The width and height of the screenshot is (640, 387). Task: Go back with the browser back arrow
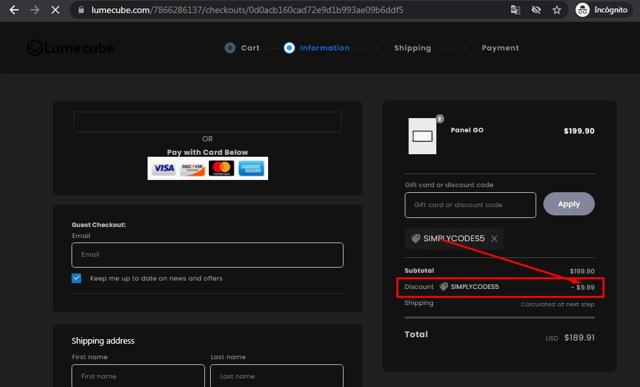tap(14, 10)
